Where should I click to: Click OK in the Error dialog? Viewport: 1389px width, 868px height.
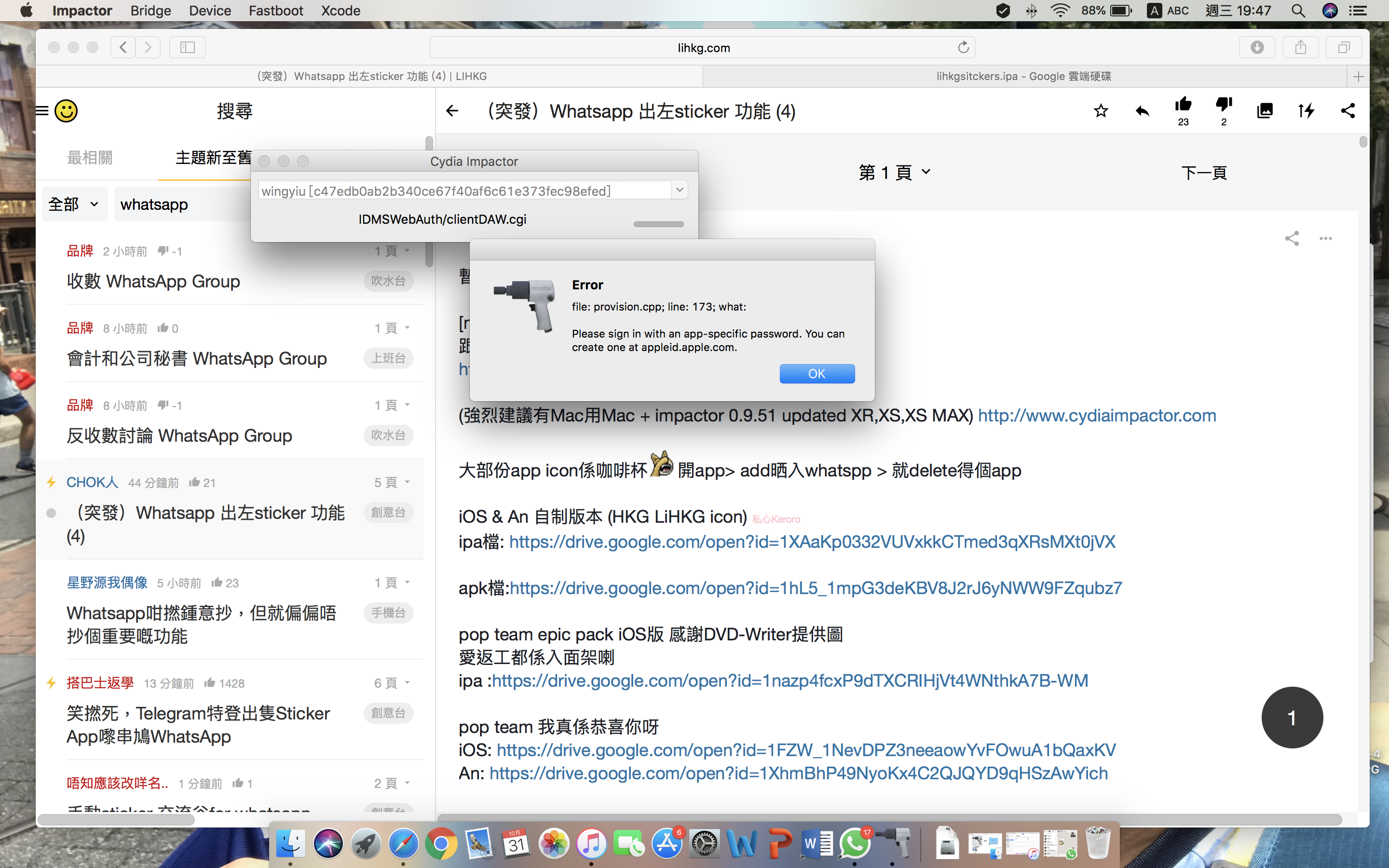pyautogui.click(x=817, y=374)
